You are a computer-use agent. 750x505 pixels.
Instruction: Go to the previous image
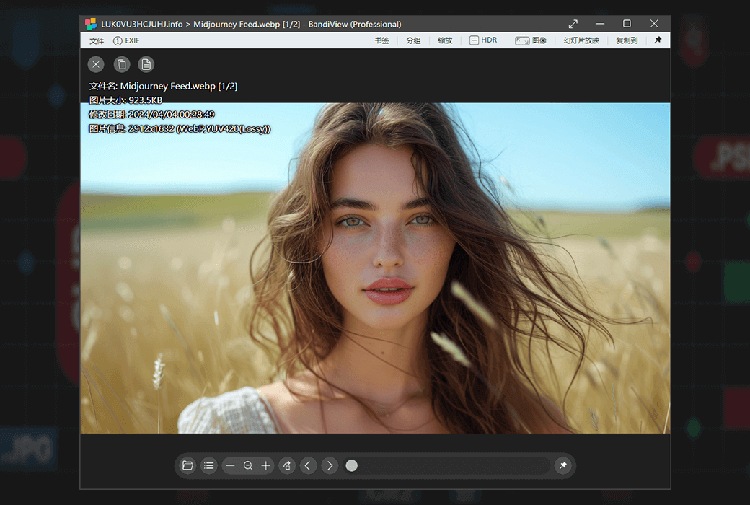[x=308, y=465]
